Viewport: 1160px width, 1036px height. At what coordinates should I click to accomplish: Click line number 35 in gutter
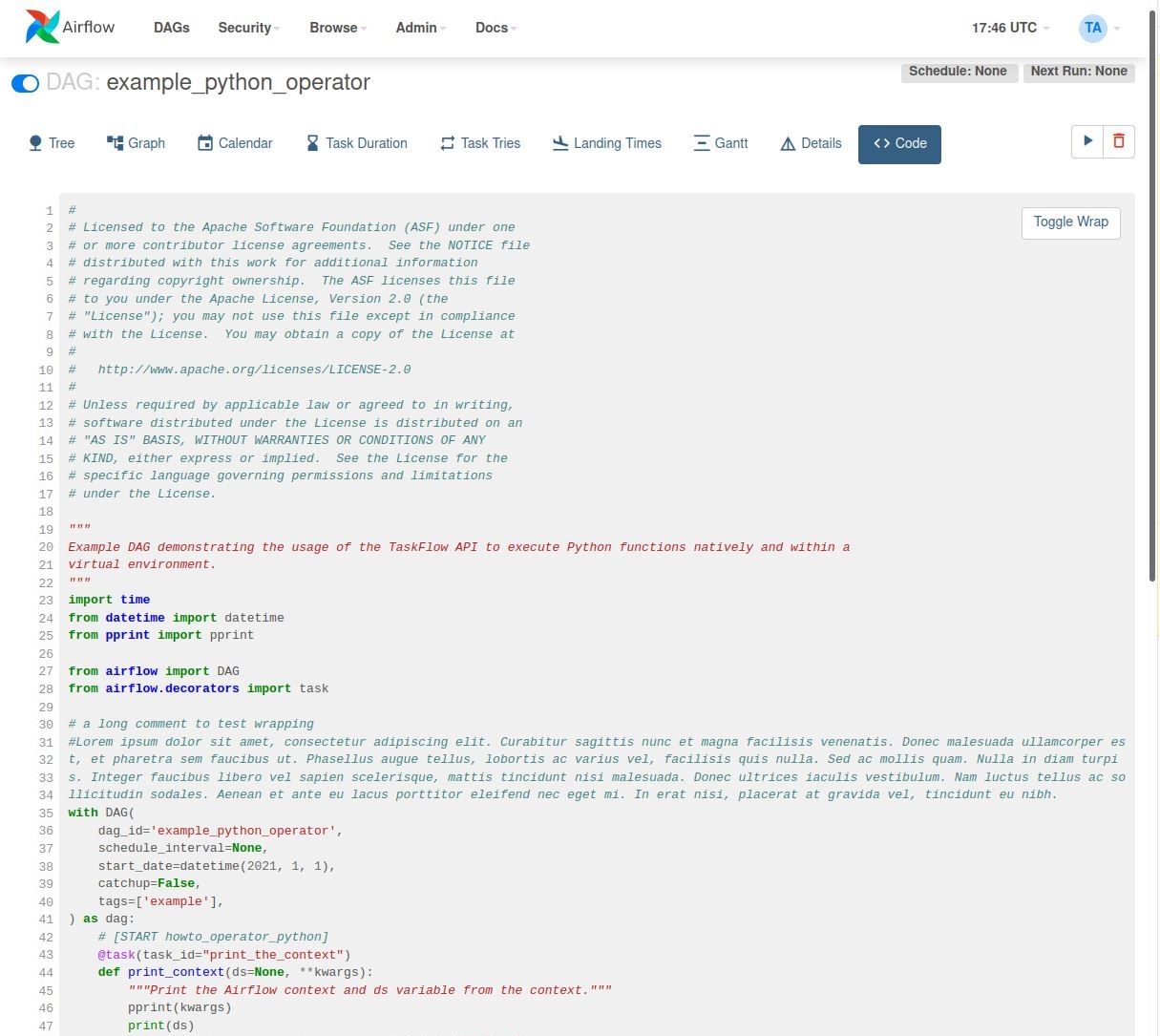point(46,813)
